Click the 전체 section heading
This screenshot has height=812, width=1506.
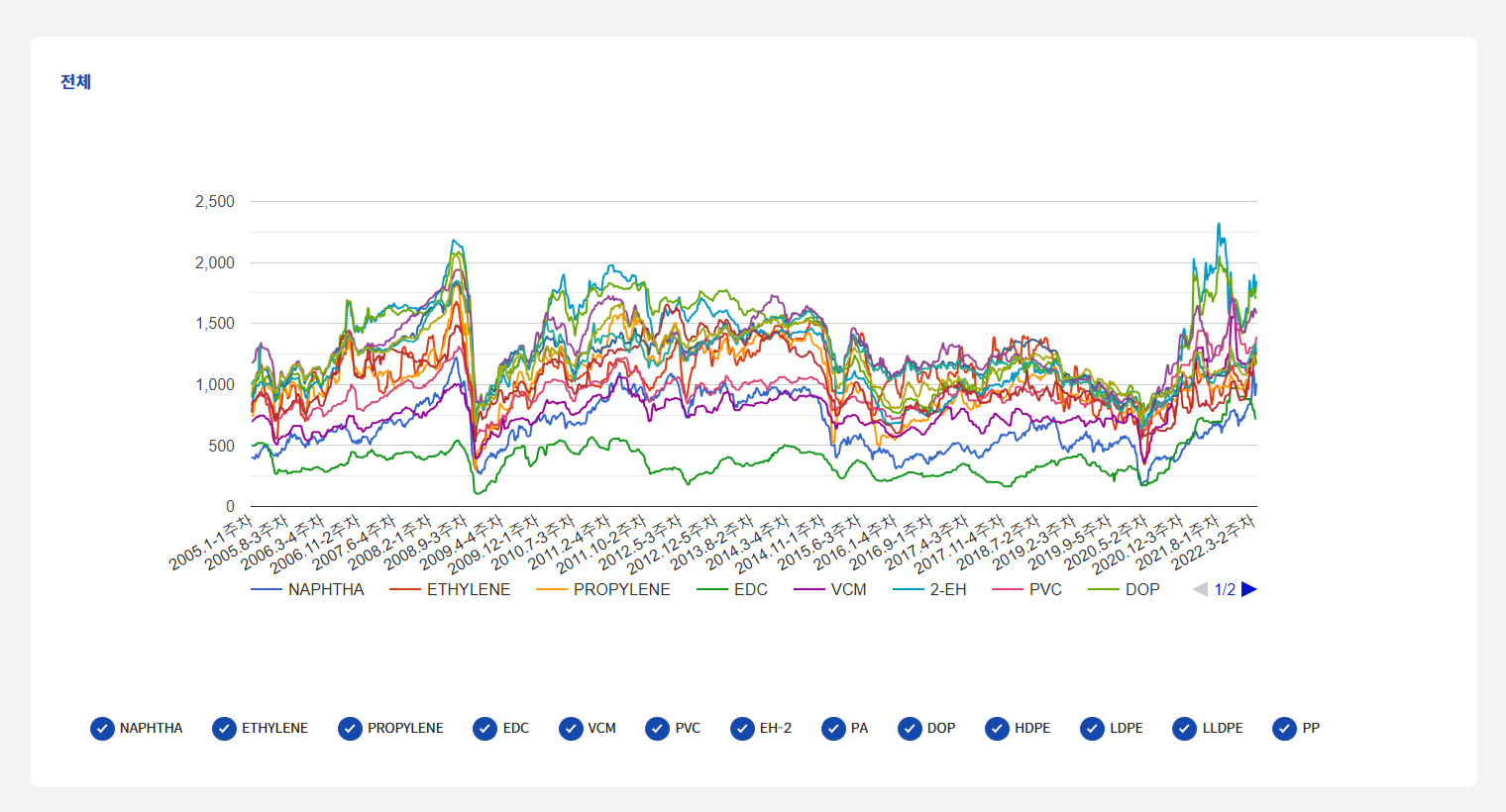tap(75, 81)
